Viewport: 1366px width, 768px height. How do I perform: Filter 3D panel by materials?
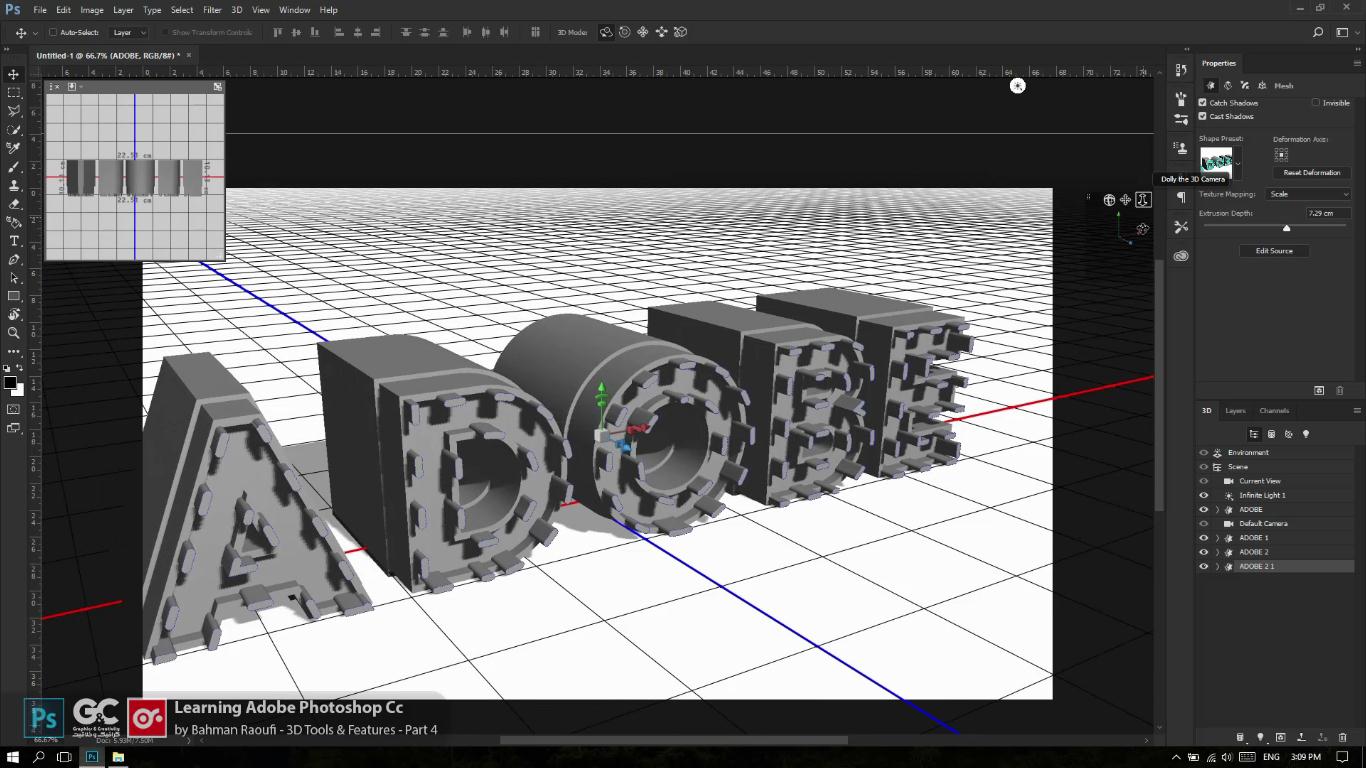(1288, 434)
